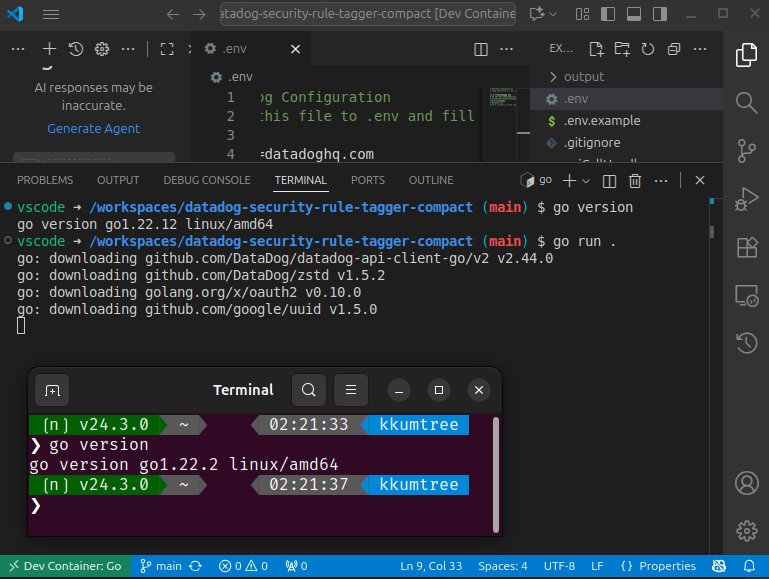Switch to the OUTLINE panel tab
The width and height of the screenshot is (769, 579).
tap(431, 180)
